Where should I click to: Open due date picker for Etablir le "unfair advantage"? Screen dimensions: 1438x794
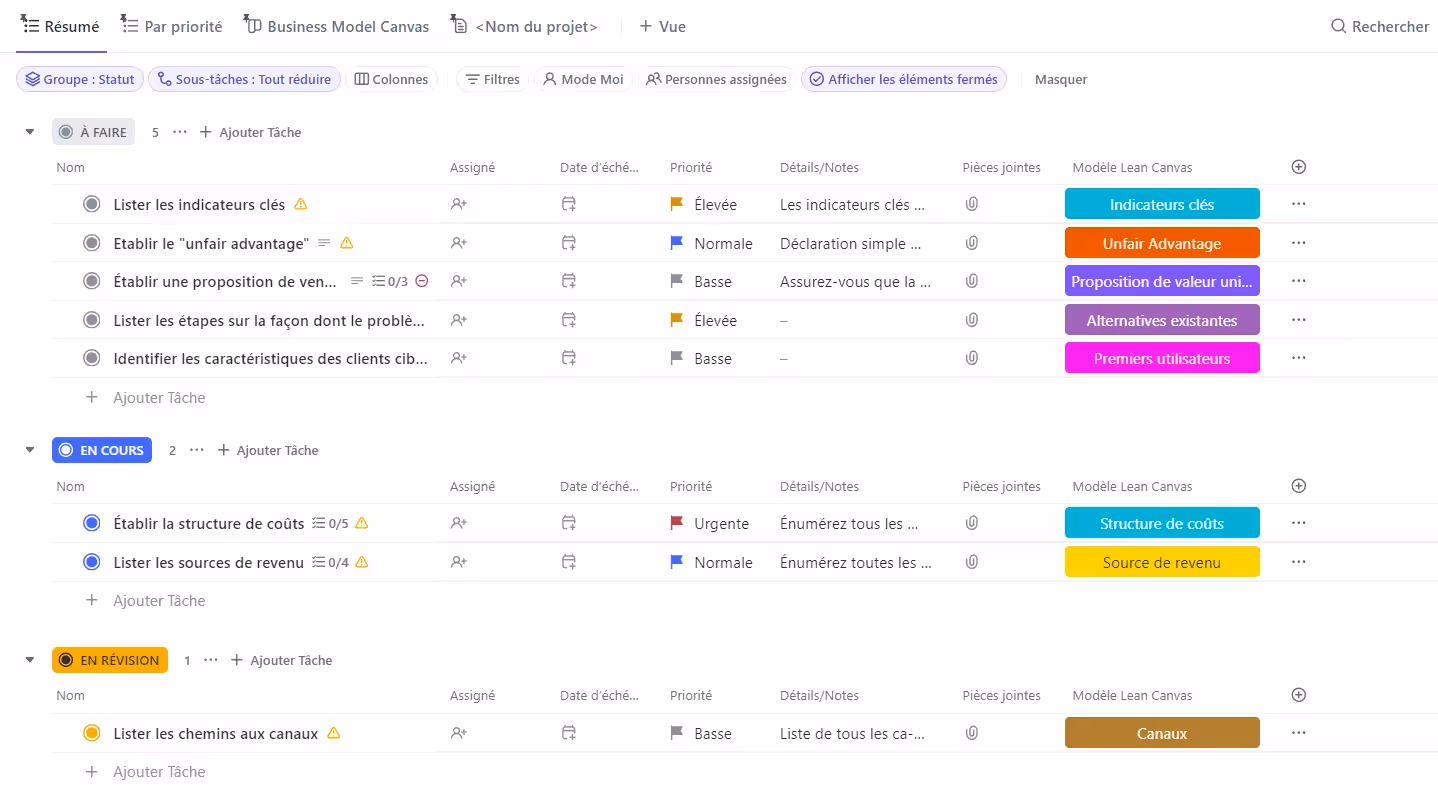[568, 243]
